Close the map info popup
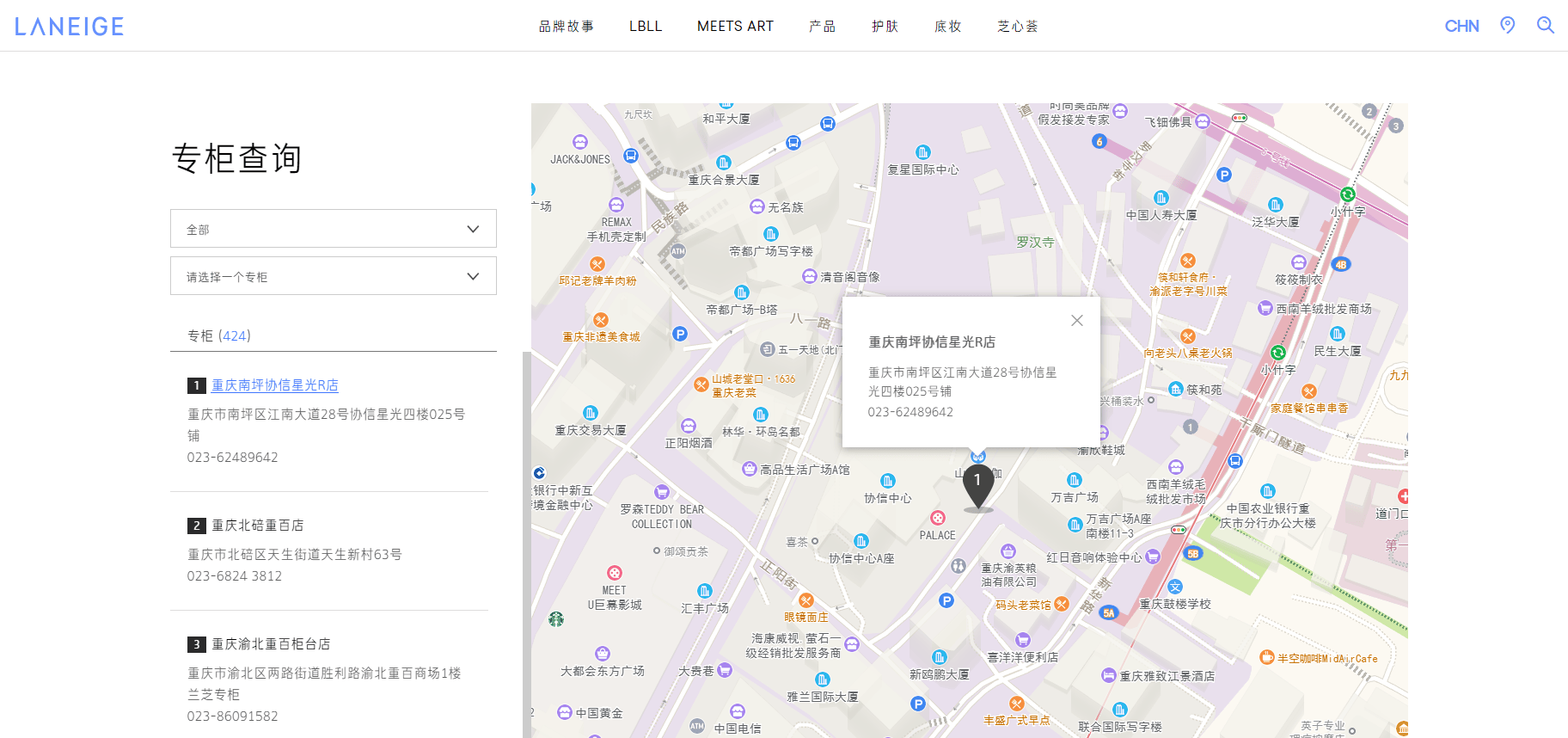1568x738 pixels. coord(1077,320)
